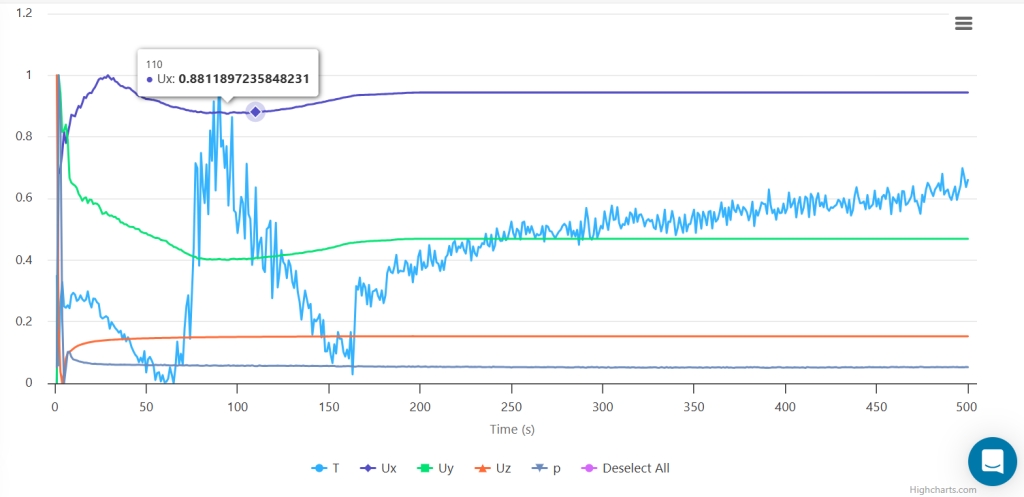Click the Ux value tooltip box
This screenshot has height=497, width=1024.
[228, 73]
